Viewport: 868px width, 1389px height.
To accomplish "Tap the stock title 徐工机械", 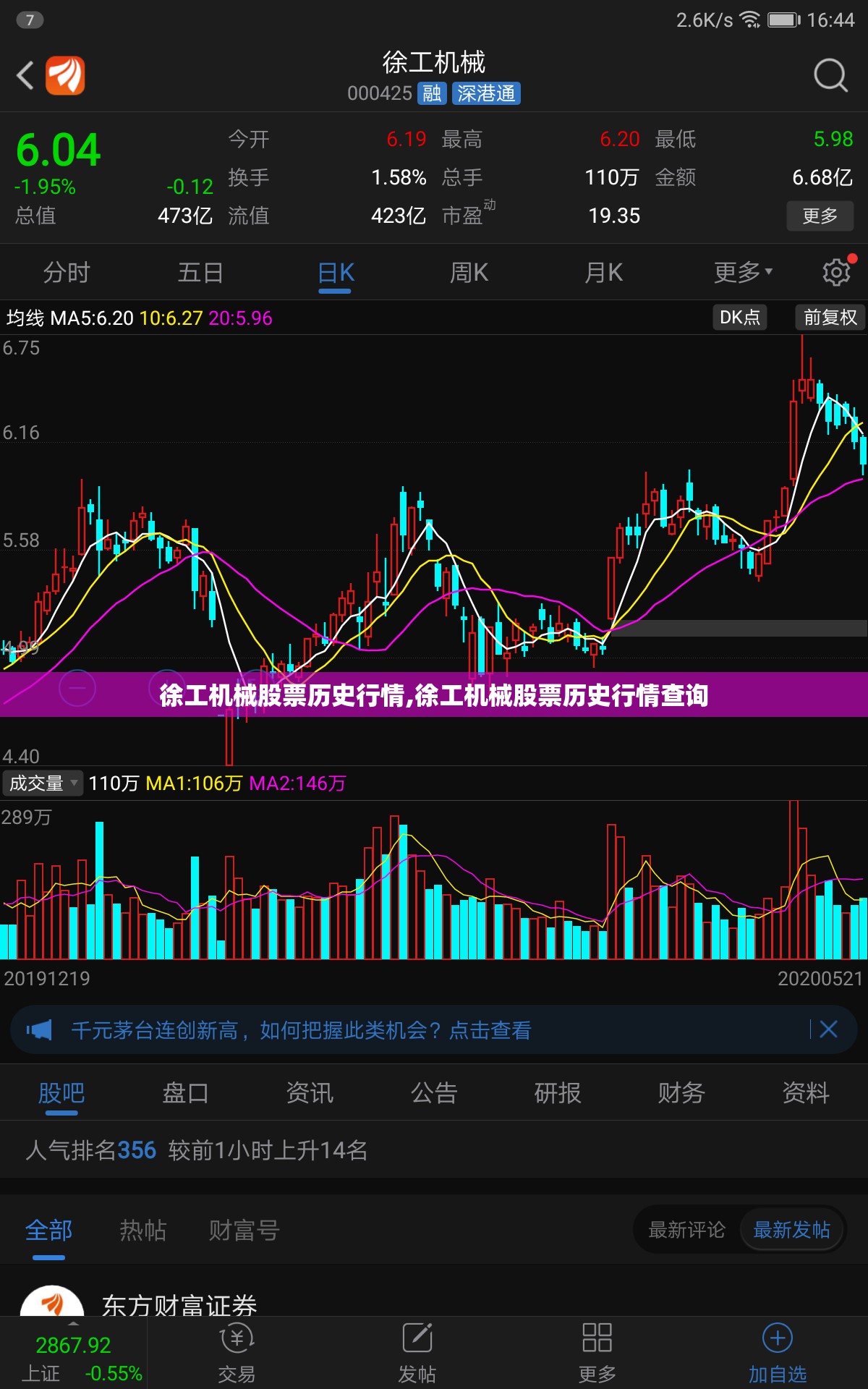I will pos(434,62).
